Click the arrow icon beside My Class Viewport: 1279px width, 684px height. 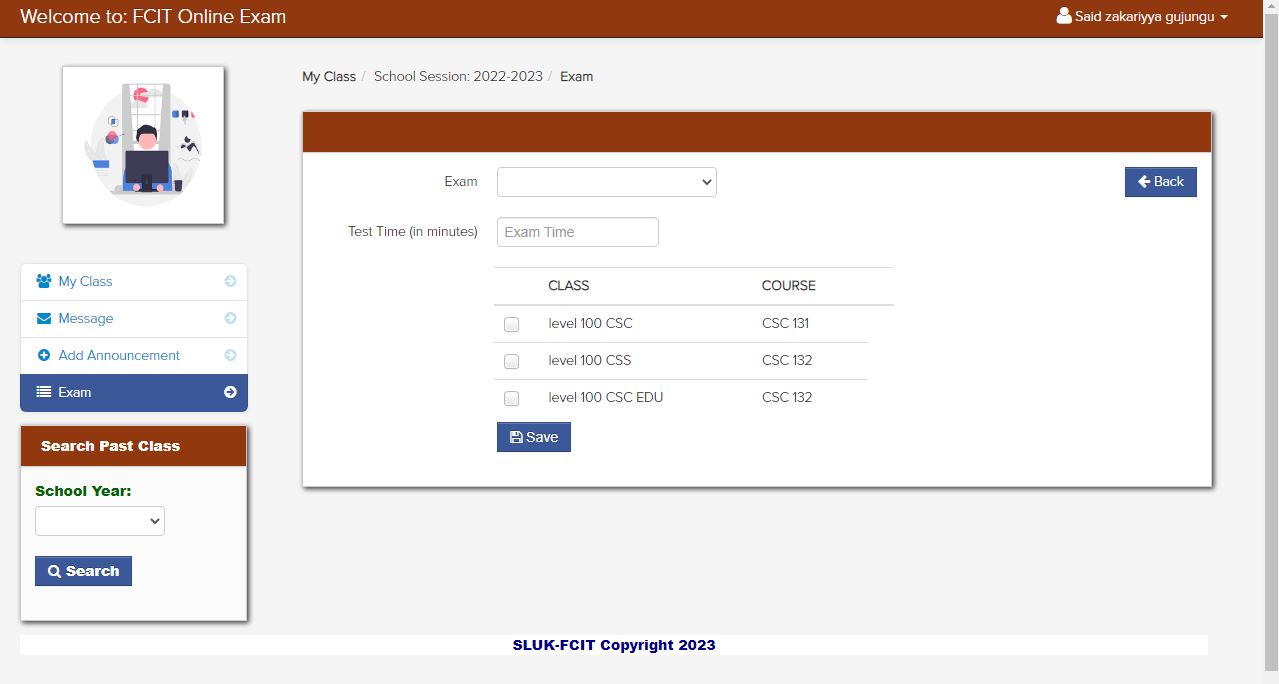[230, 281]
